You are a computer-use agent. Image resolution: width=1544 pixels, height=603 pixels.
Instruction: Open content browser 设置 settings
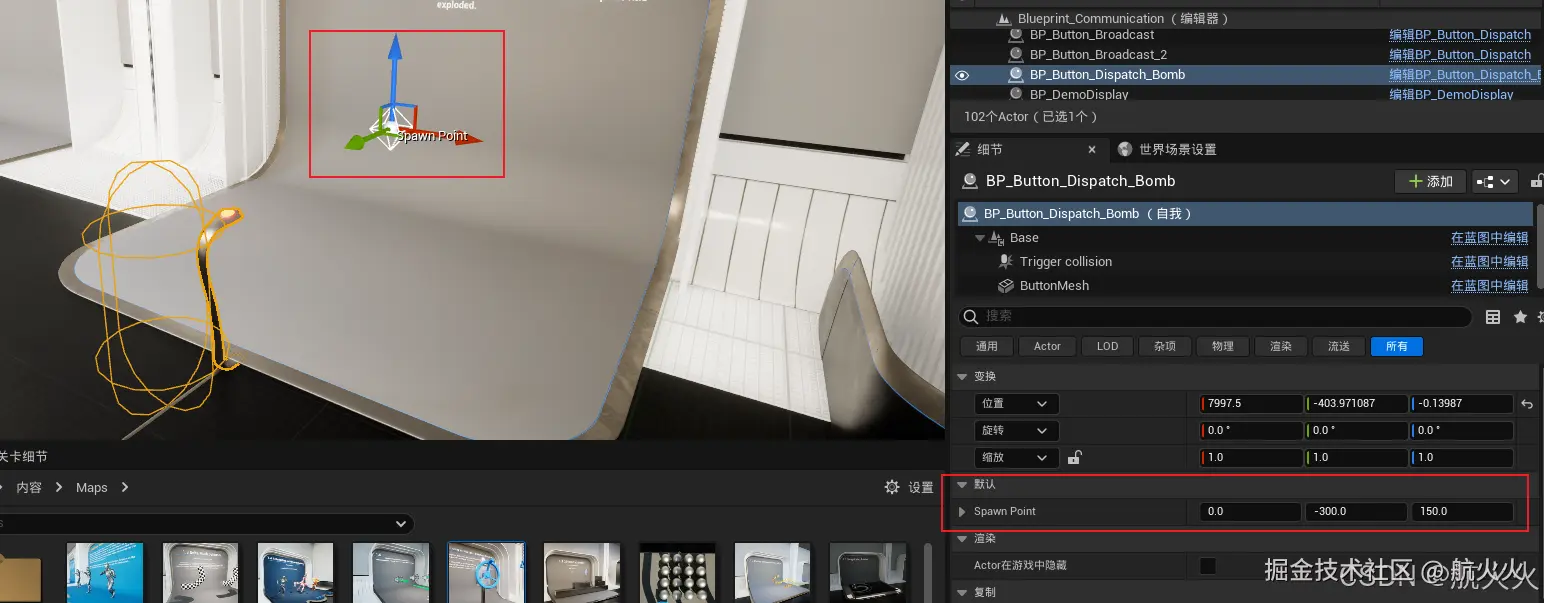point(909,488)
